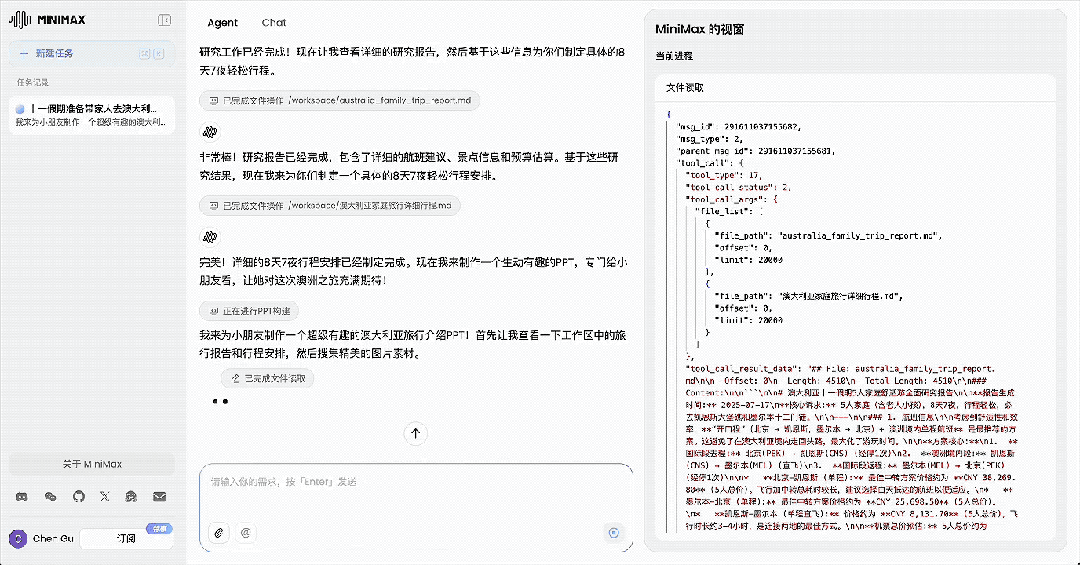
Task: Open the 已完成文件读取 step chip
Action: click(x=267, y=378)
